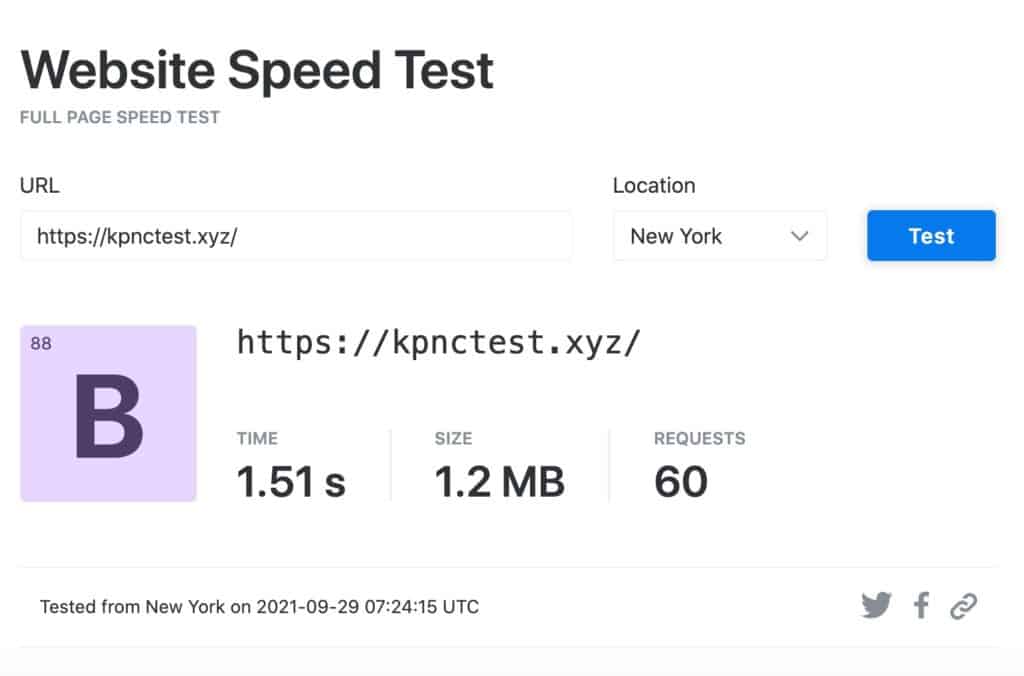Screen dimensions: 1024x676
Task: Click the chevron next to New York
Action: 799,236
